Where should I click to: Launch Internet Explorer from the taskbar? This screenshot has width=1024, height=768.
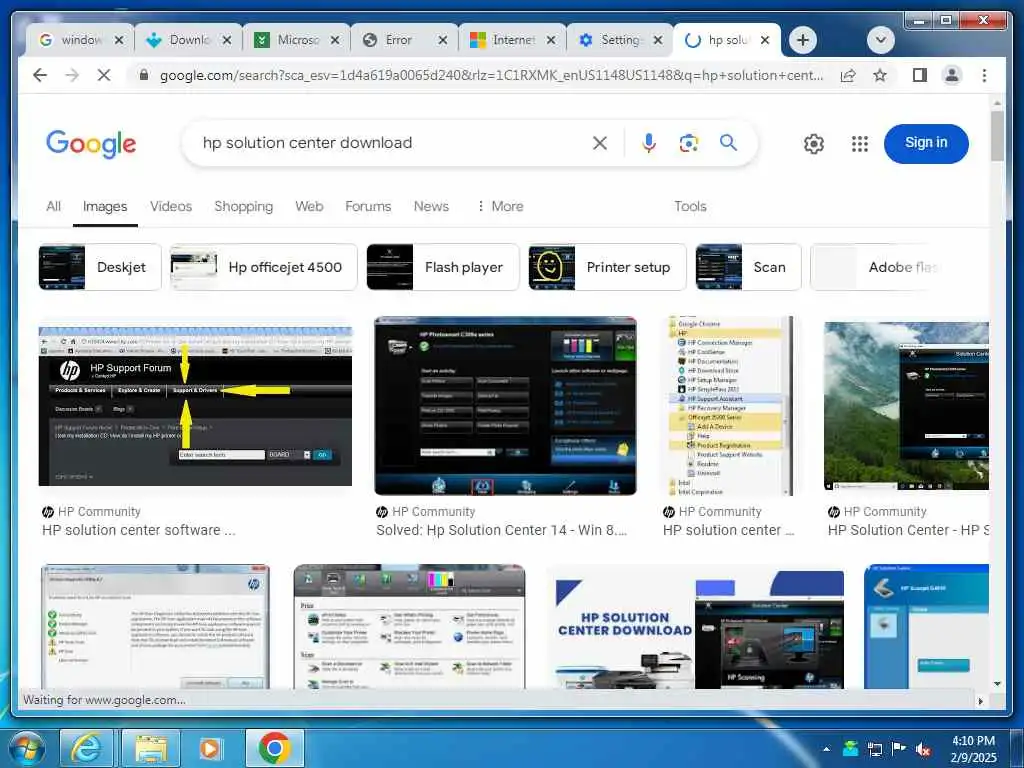coord(86,748)
